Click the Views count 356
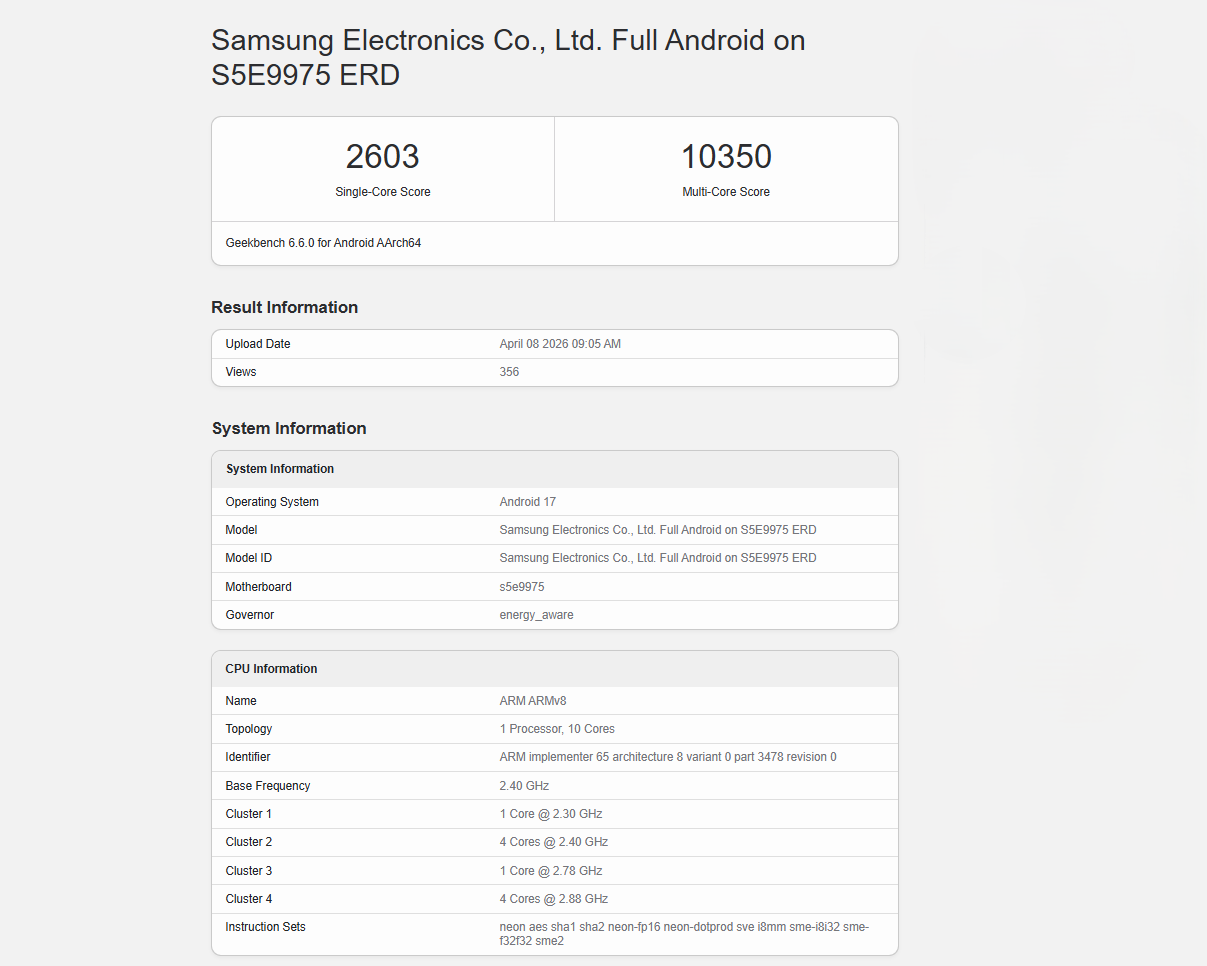The height and width of the screenshot is (966, 1207). (x=509, y=372)
